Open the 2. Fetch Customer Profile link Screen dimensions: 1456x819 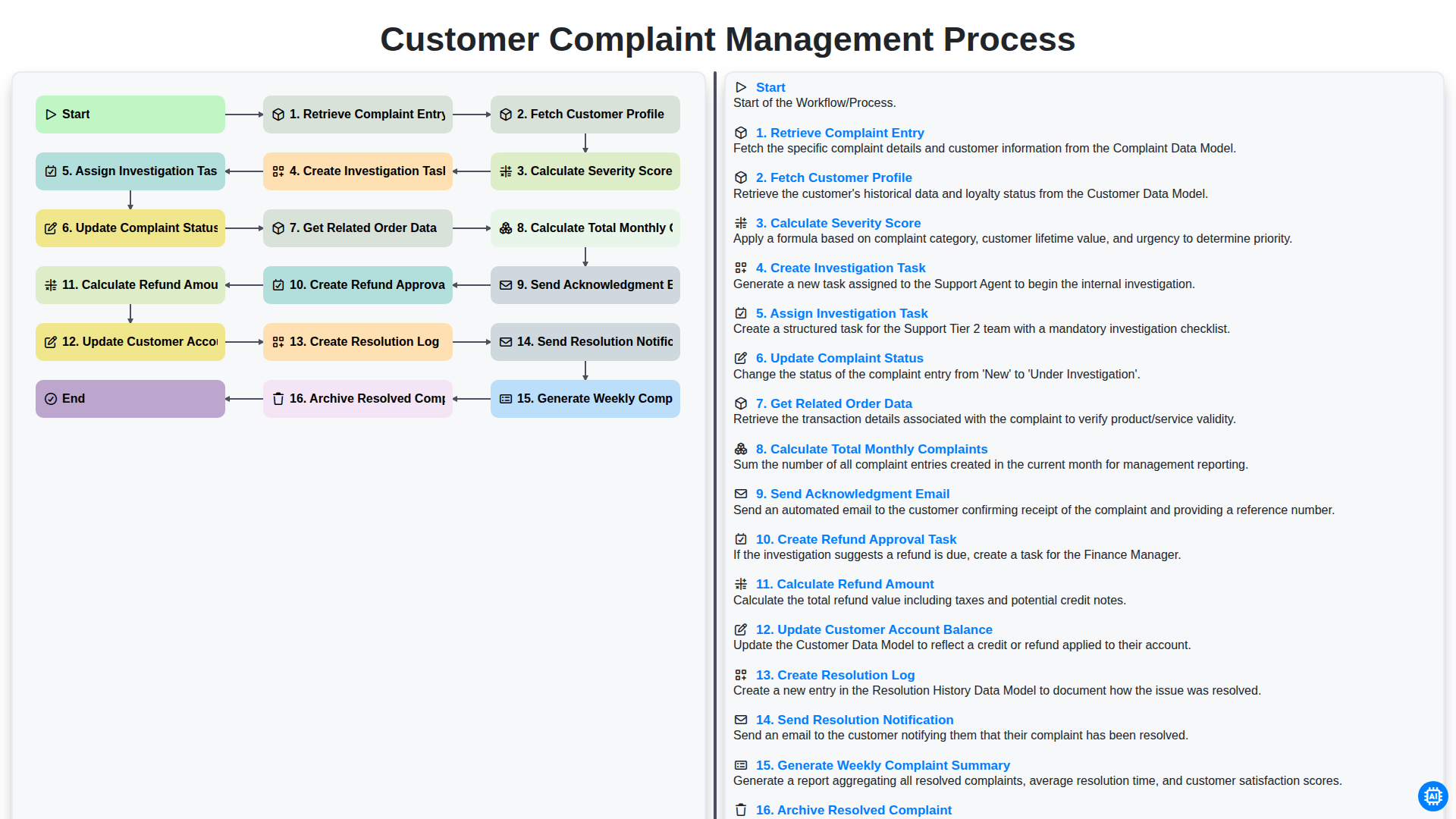(x=833, y=177)
